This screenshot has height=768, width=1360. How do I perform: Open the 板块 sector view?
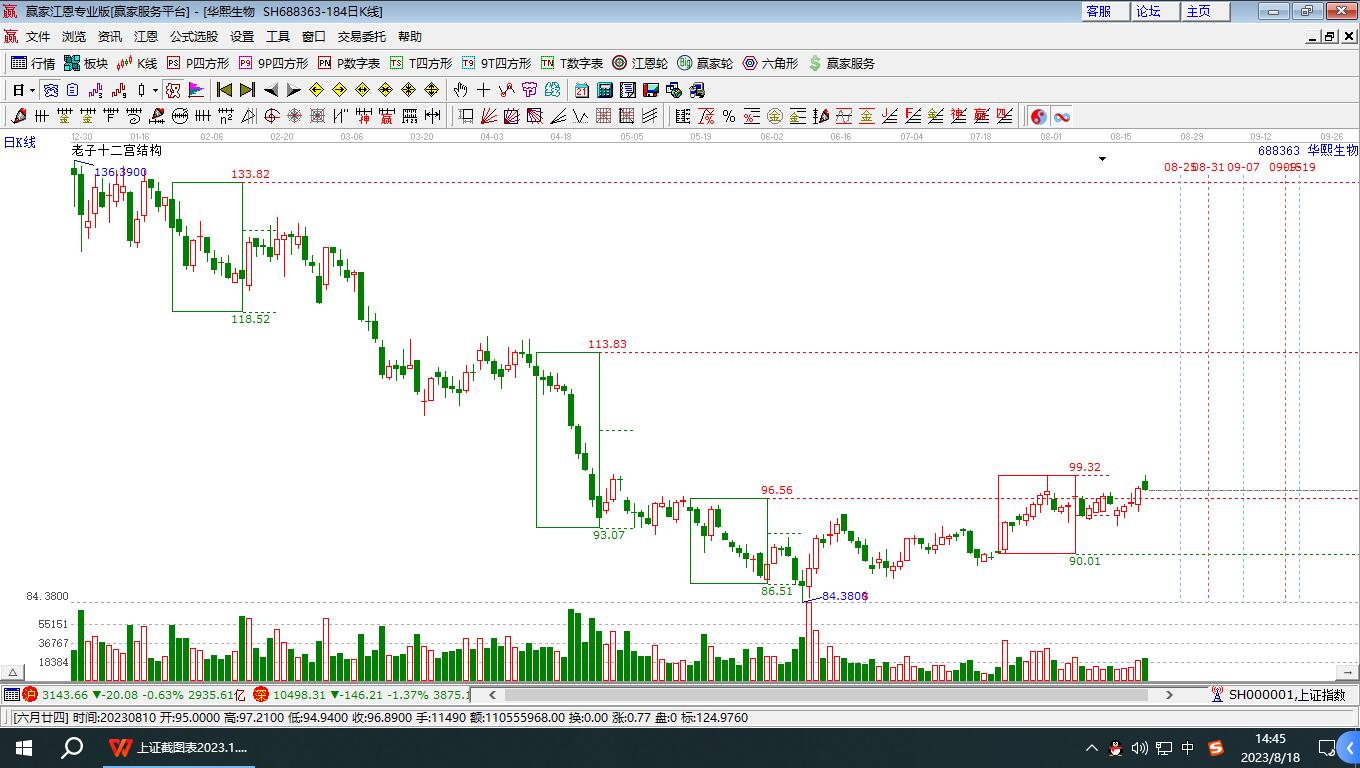85,63
